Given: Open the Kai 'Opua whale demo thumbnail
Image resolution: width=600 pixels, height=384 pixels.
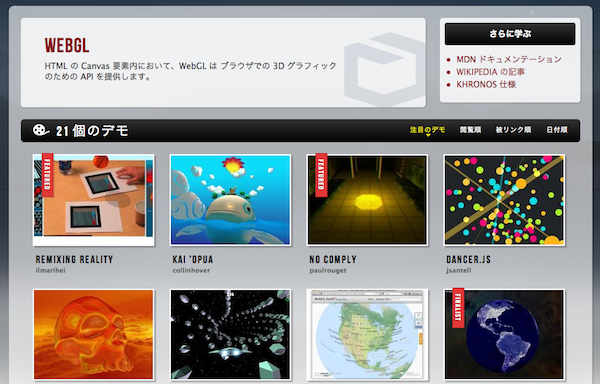Looking at the screenshot, I should coord(230,200).
